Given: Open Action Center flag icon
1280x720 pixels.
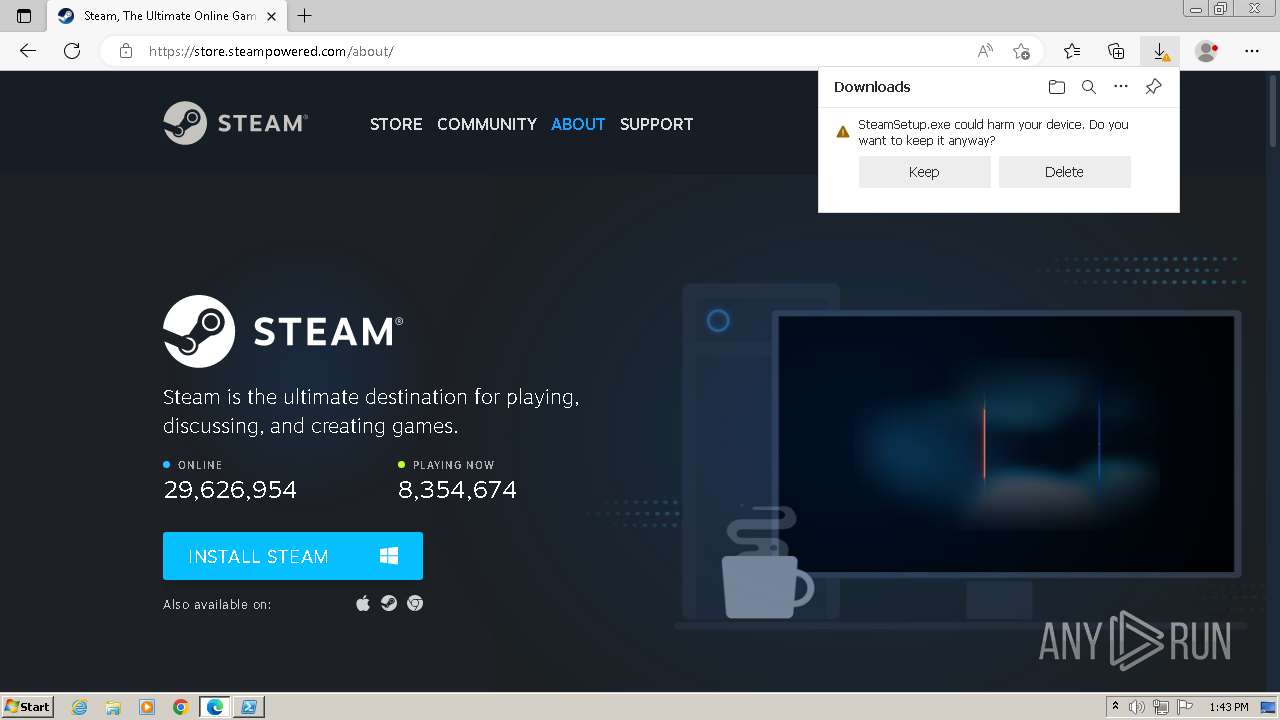Looking at the screenshot, I should [1184, 707].
